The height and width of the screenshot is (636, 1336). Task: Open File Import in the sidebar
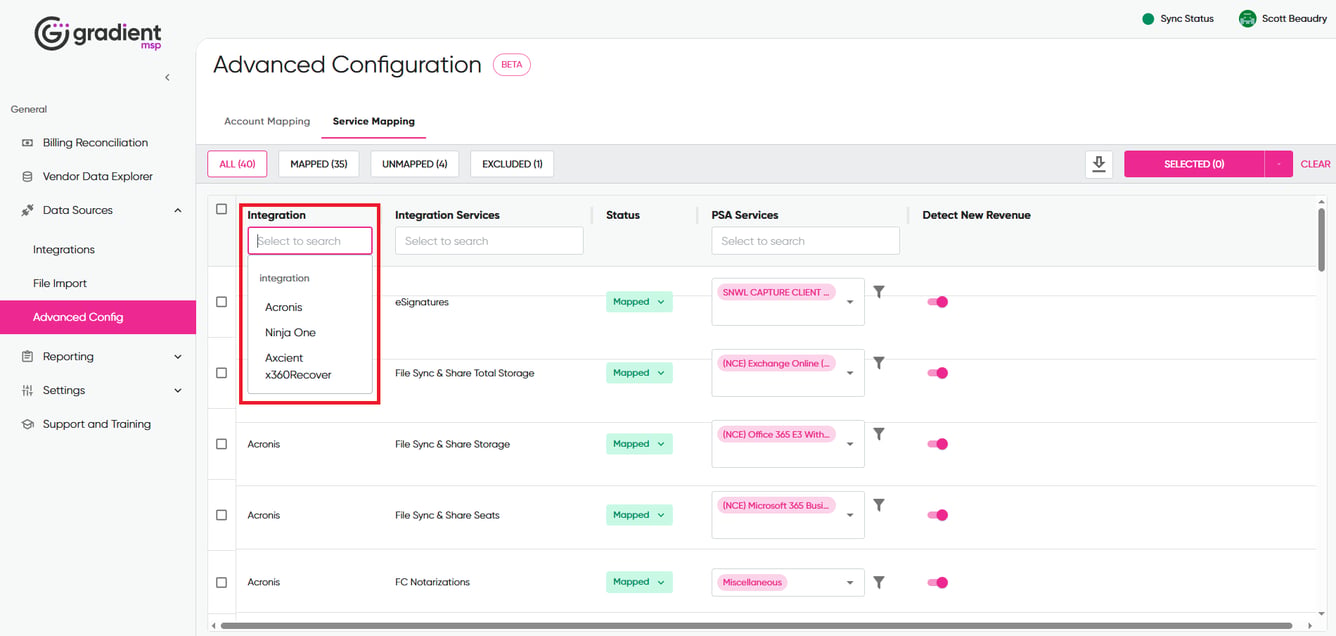click(60, 284)
